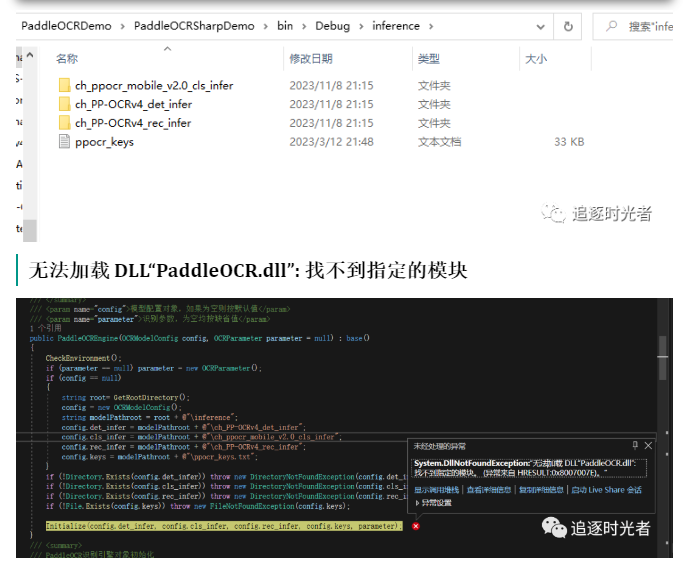
Task: Open the ch_ppocr_mobile_v2.0_cls_infer folder icon
Action: point(64,85)
